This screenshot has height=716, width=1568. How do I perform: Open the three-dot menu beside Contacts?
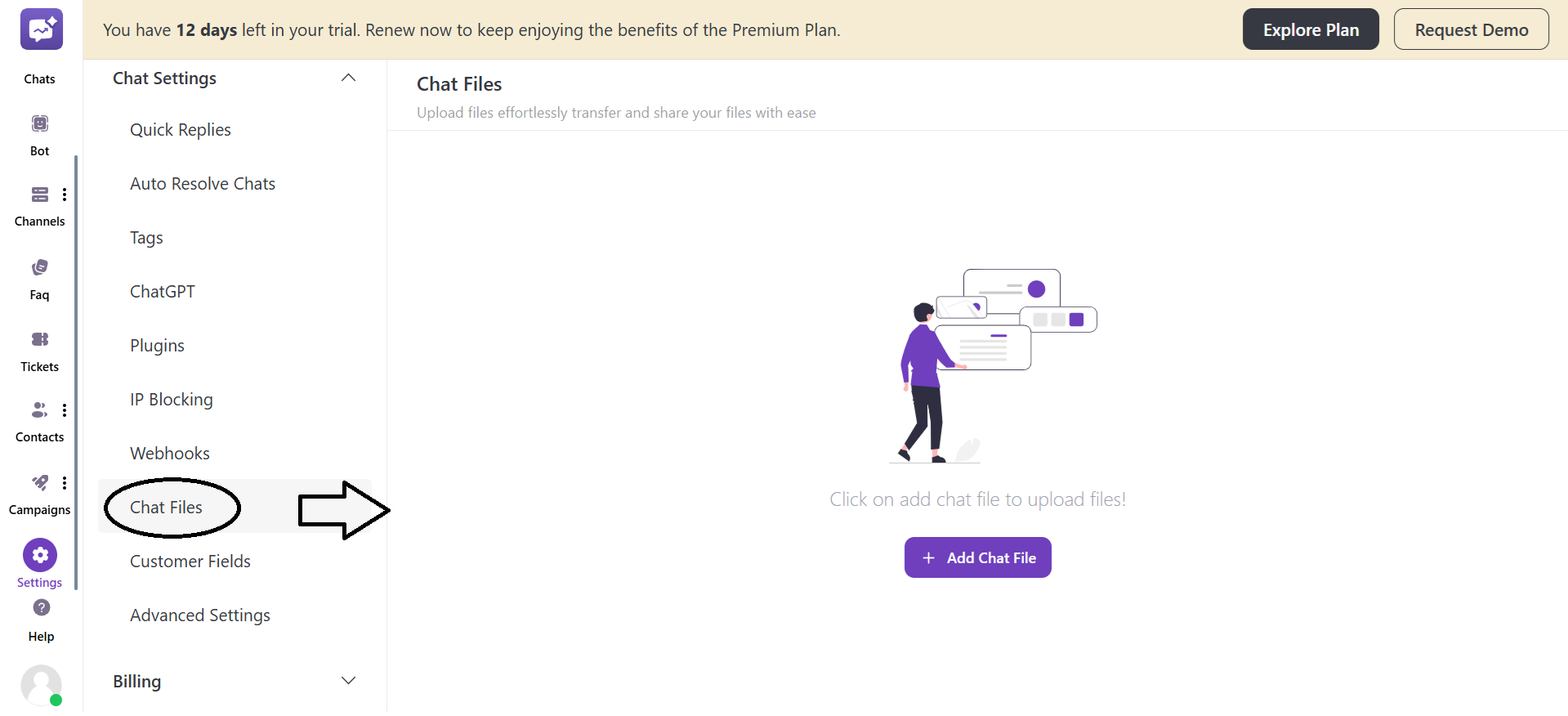pos(65,409)
